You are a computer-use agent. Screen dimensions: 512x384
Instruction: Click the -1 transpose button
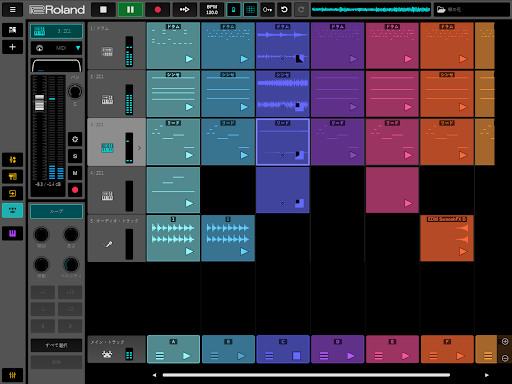pos(43,309)
